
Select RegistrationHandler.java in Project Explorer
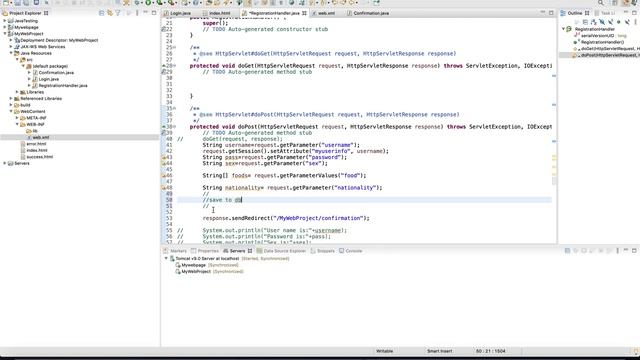[x=63, y=86]
